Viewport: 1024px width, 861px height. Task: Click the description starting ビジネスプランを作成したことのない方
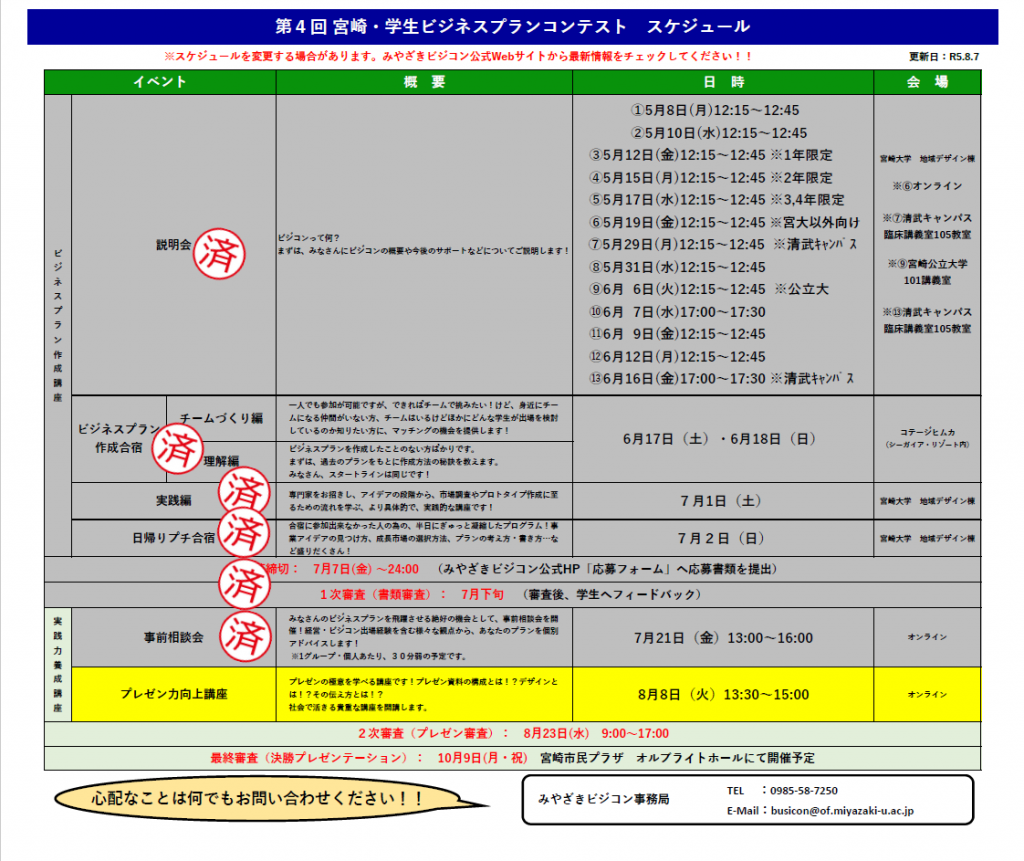(394, 462)
